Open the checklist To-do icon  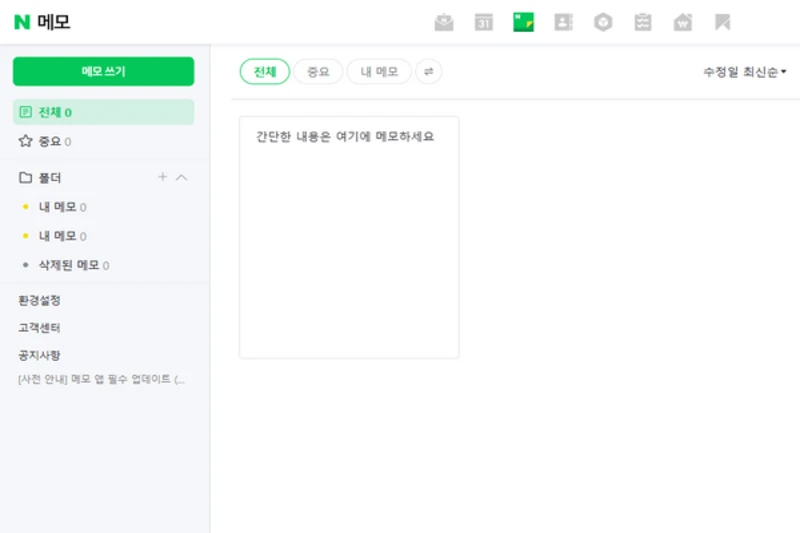point(643,22)
